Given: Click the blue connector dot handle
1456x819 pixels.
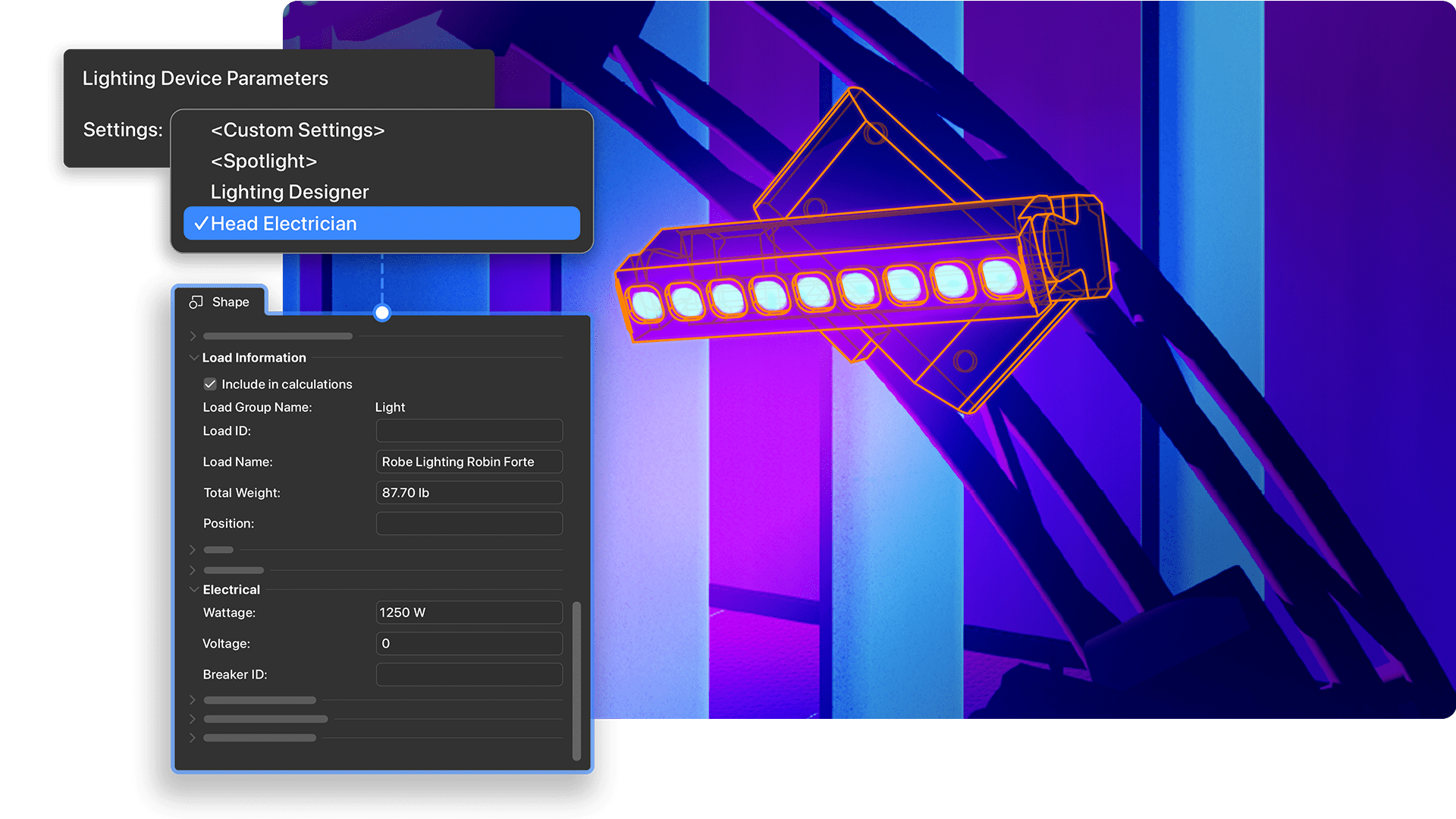Looking at the screenshot, I should (382, 312).
